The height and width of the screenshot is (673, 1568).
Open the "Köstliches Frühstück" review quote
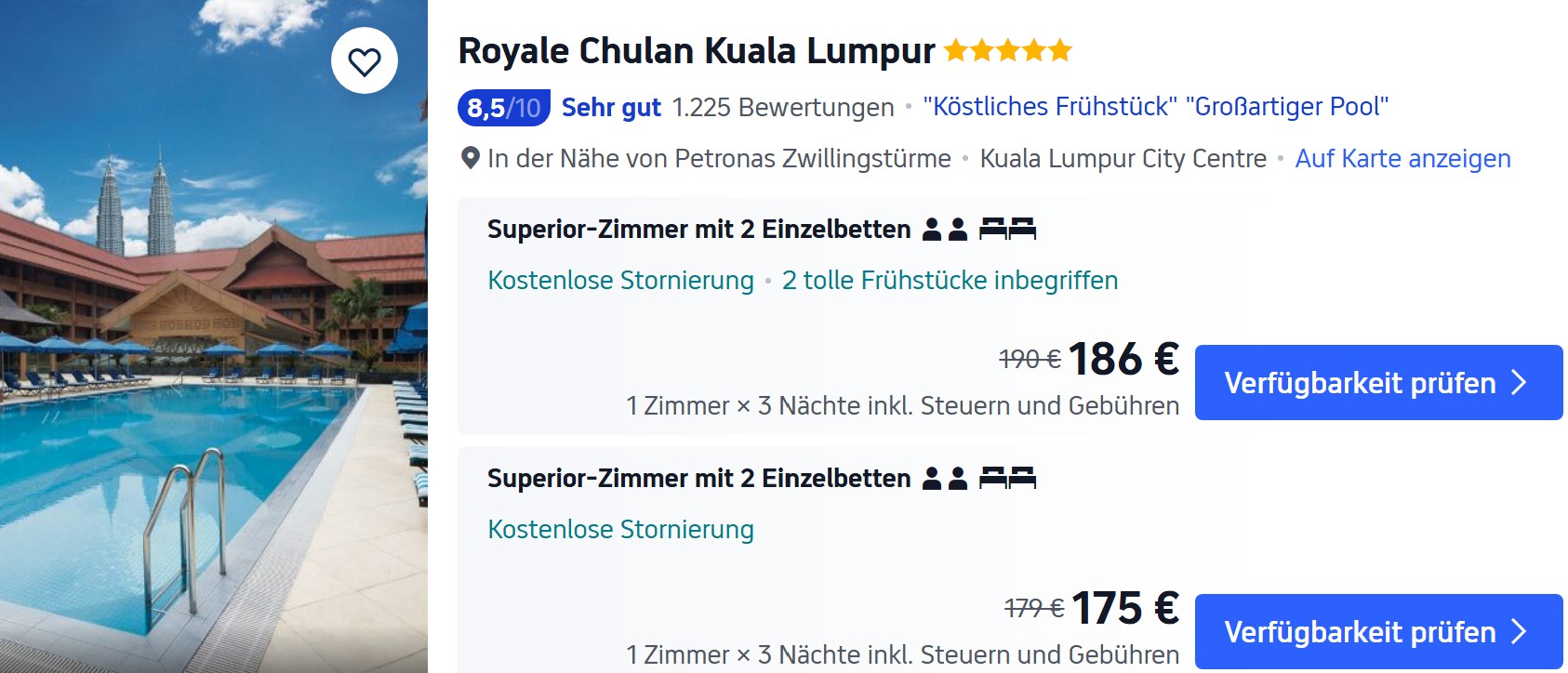click(1050, 107)
